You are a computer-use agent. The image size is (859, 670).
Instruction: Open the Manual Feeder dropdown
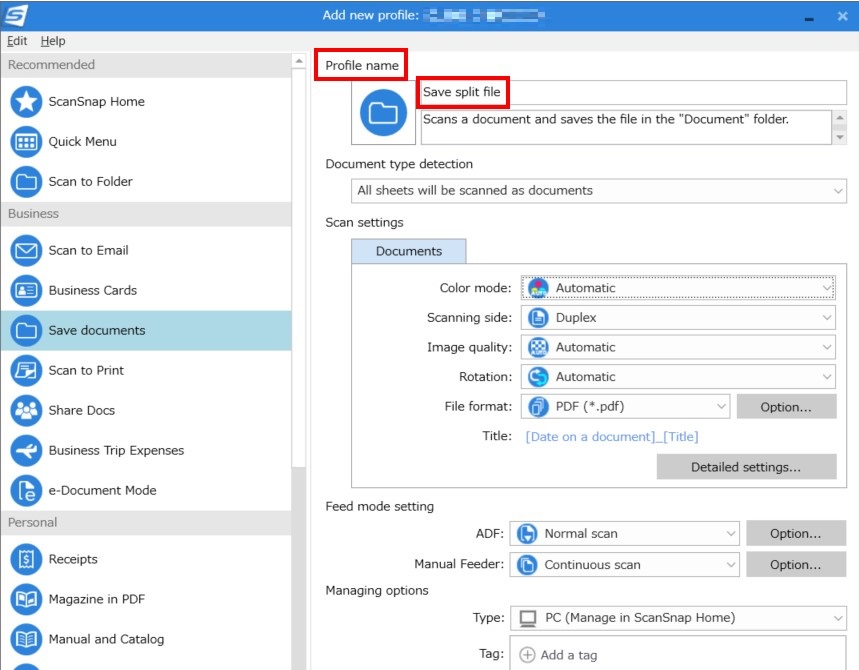click(x=625, y=565)
